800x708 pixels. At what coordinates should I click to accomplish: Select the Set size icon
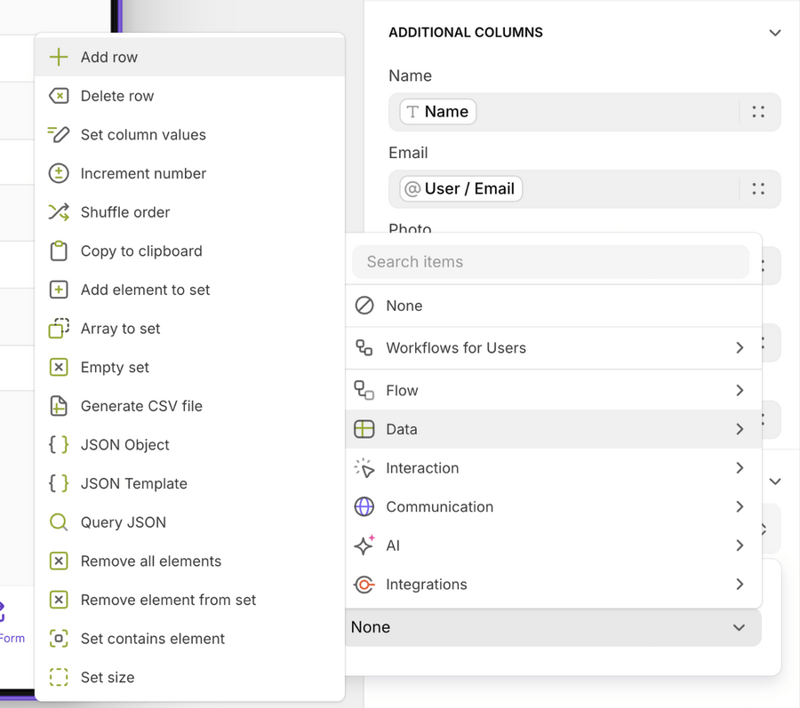click(x=61, y=677)
